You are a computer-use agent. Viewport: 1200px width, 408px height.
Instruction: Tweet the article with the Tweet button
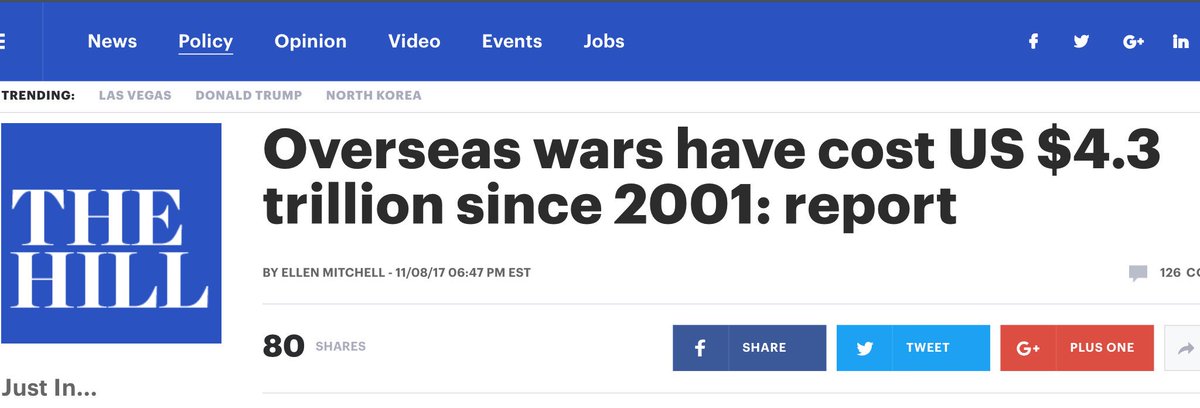[x=914, y=348]
